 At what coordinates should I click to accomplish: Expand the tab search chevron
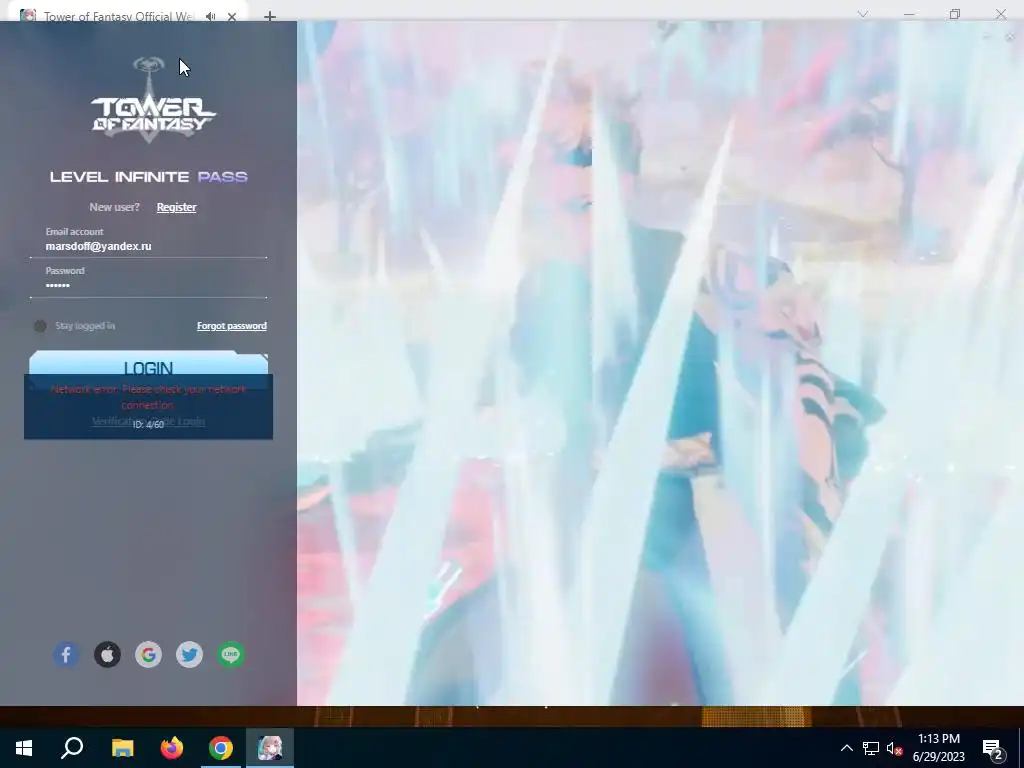(863, 14)
